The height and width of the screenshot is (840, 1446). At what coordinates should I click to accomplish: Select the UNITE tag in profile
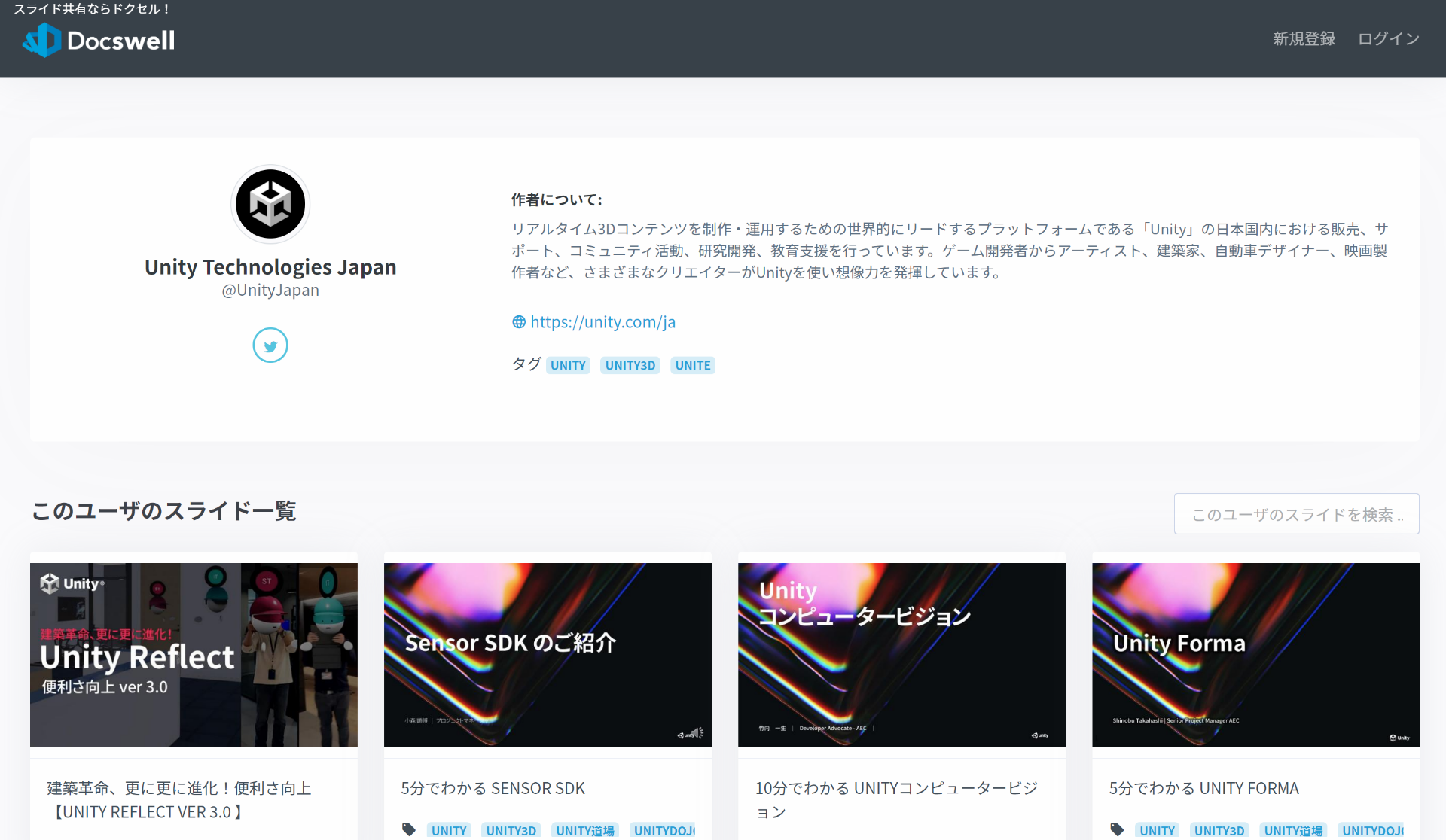tap(692, 365)
